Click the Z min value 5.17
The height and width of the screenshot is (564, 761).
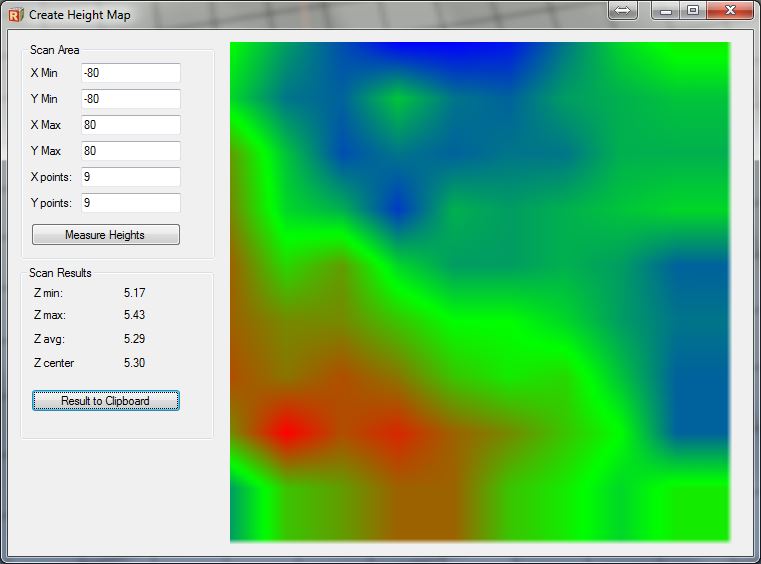click(135, 293)
